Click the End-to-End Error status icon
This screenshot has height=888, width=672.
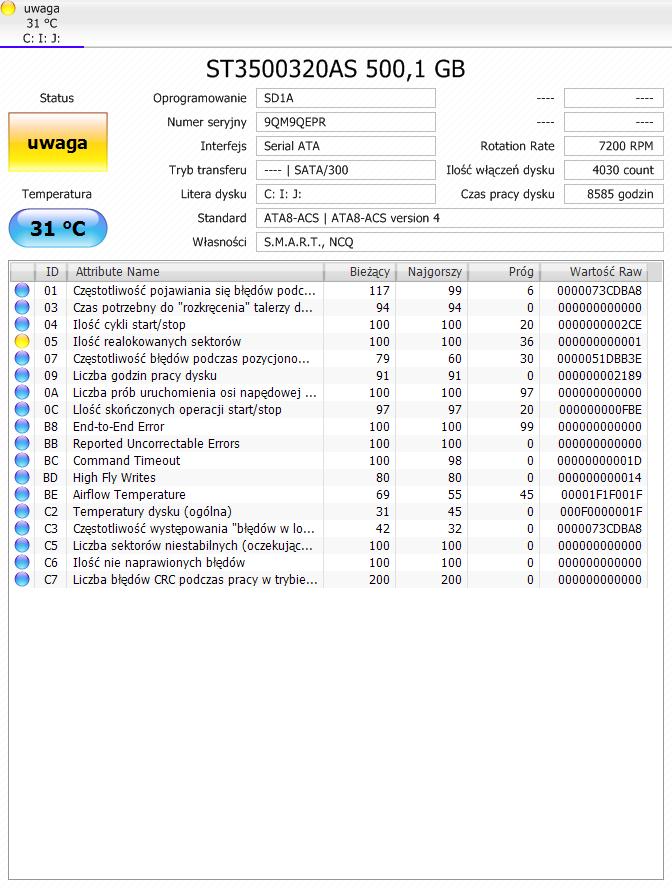[x=22, y=426]
